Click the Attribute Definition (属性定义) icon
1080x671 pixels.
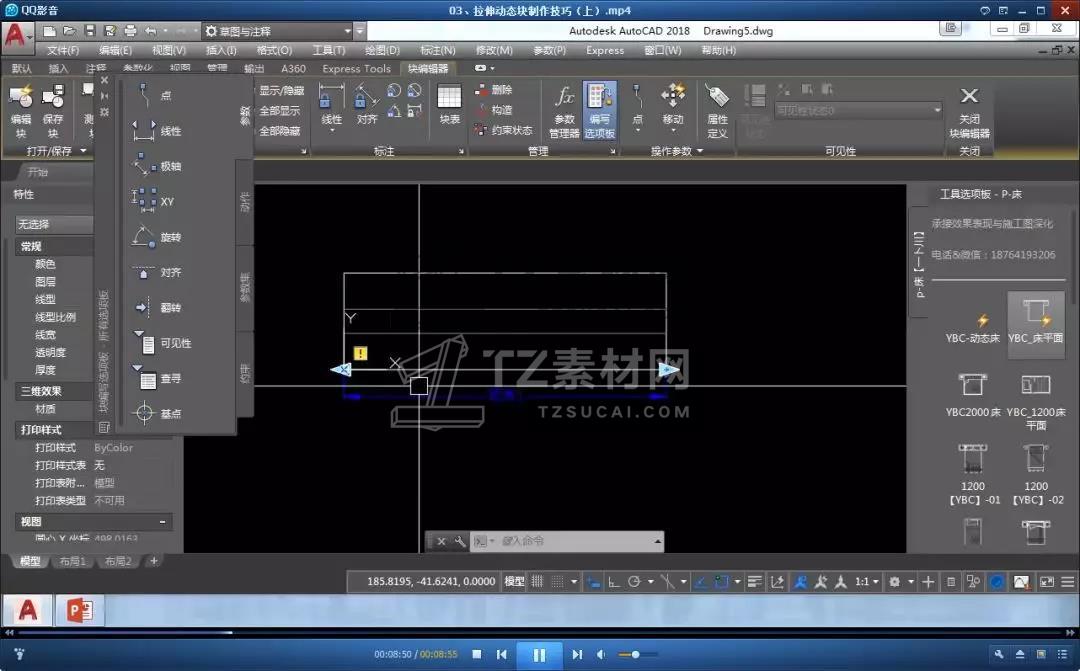pos(717,98)
